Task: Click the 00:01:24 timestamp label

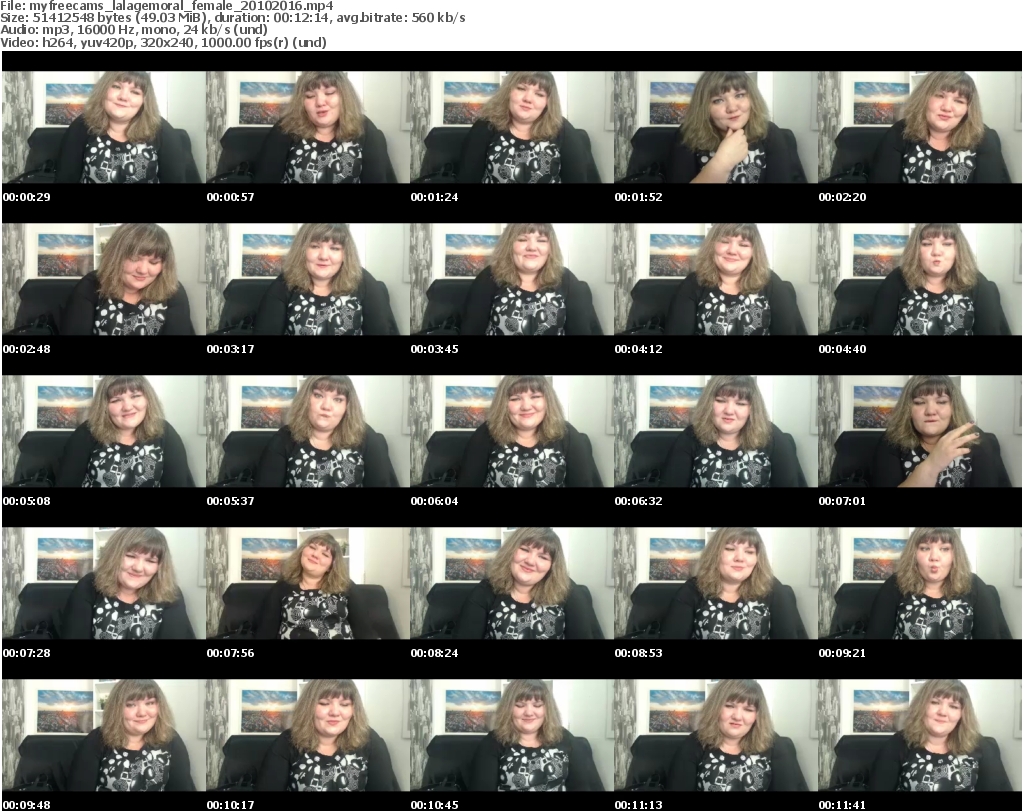Action: pos(434,197)
